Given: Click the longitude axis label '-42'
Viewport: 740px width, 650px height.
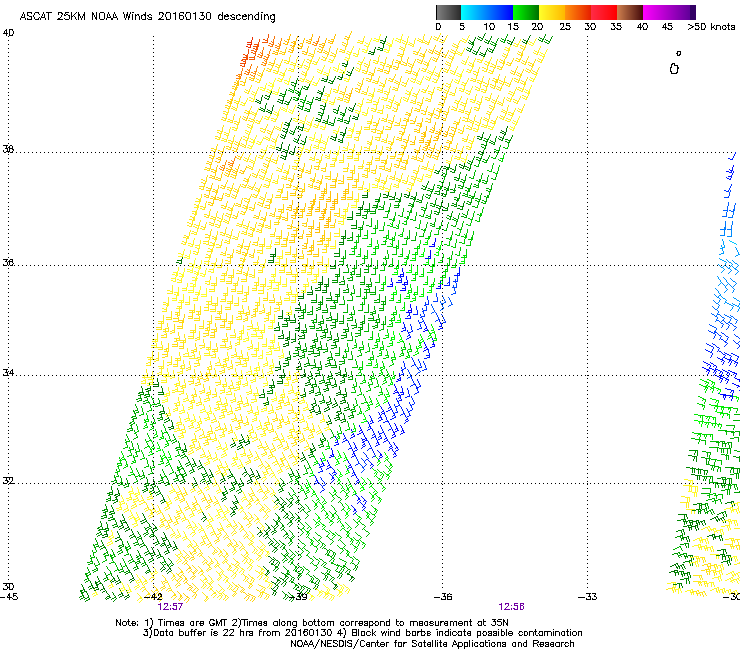Looking at the screenshot, I should pyautogui.click(x=154, y=597).
